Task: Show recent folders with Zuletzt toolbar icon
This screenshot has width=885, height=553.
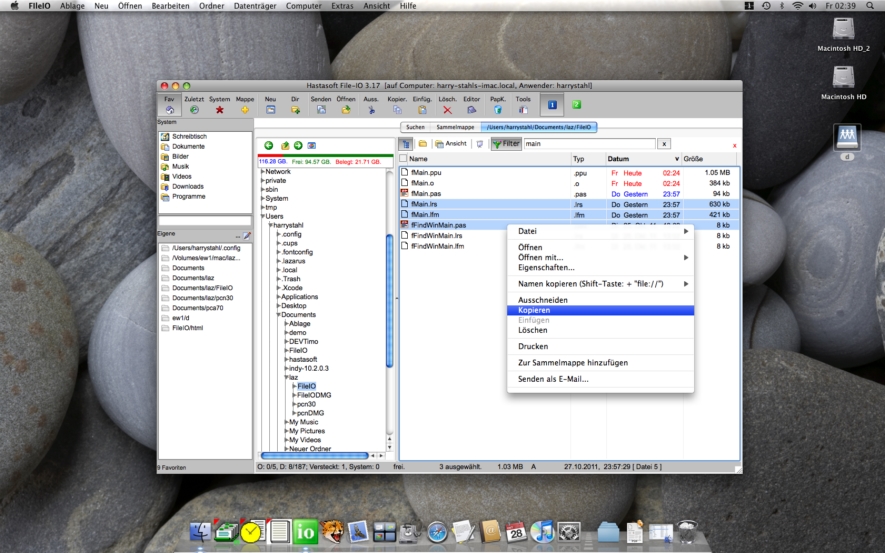Action: 194,110
